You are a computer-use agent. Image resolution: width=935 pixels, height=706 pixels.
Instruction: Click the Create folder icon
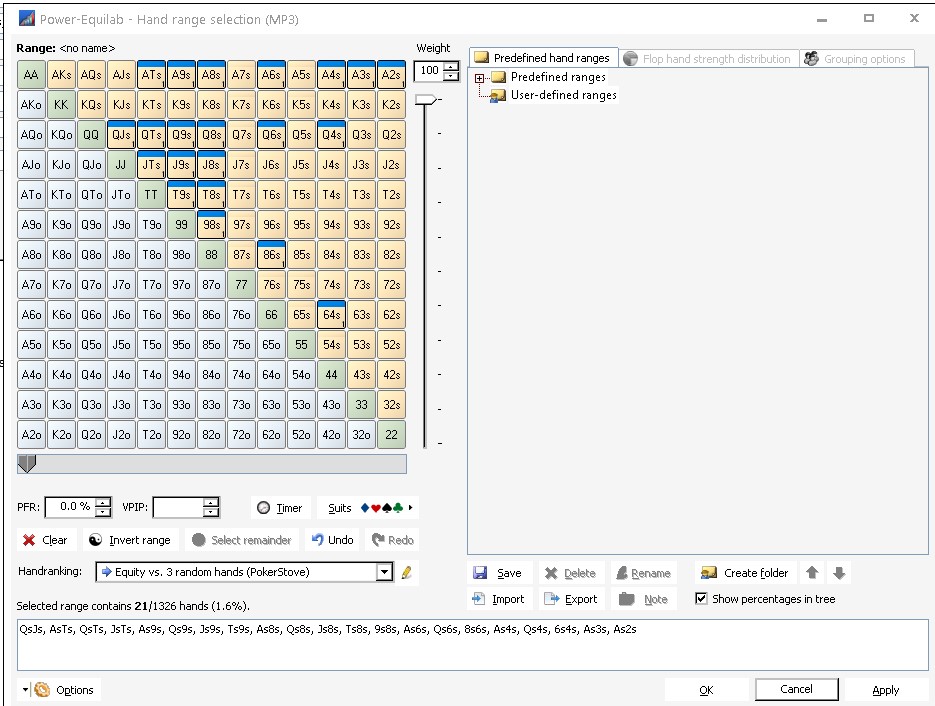click(x=709, y=573)
